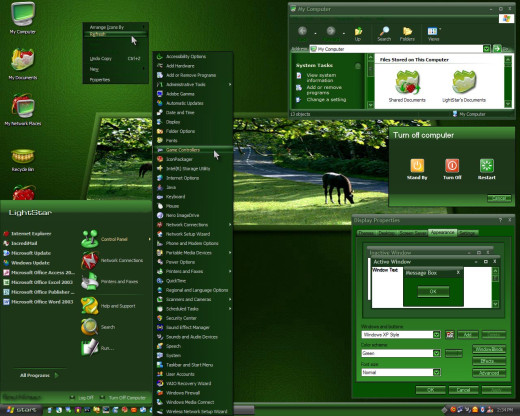This screenshot has height=416, width=520.
Task: Click the Views toolbar icon
Action: tap(433, 34)
